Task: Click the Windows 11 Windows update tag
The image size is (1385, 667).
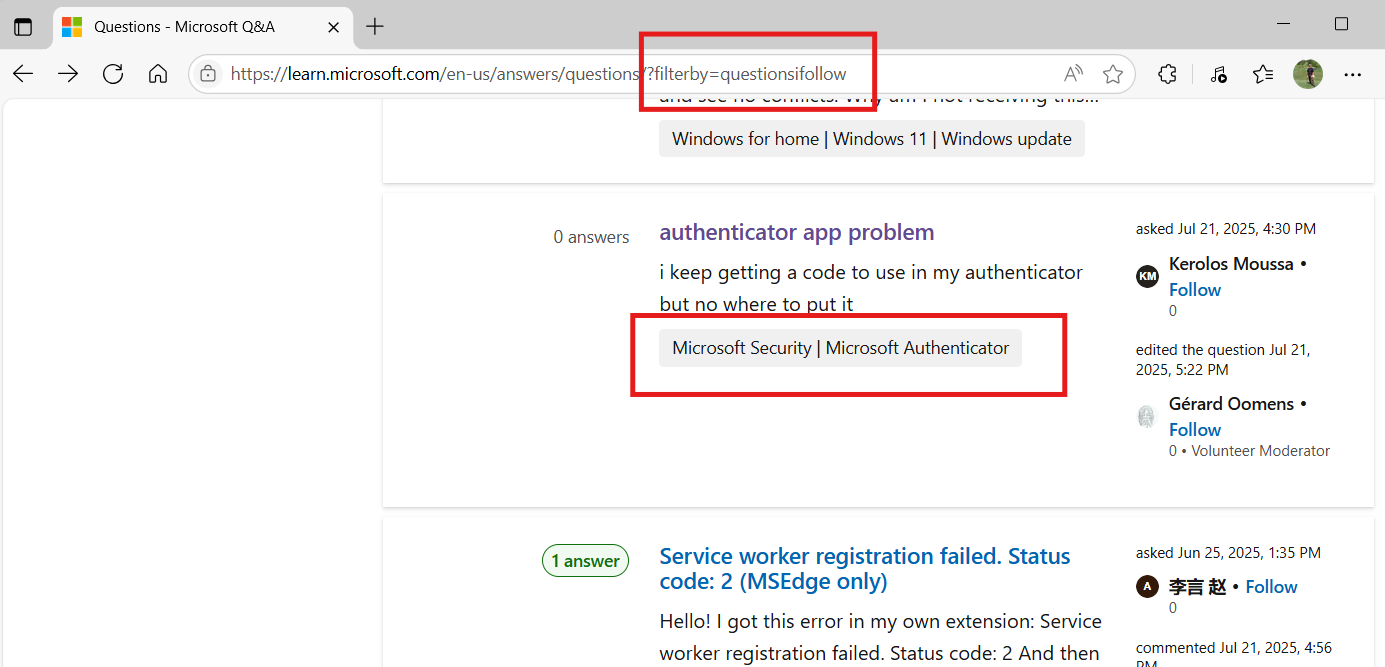Action: click(x=872, y=139)
